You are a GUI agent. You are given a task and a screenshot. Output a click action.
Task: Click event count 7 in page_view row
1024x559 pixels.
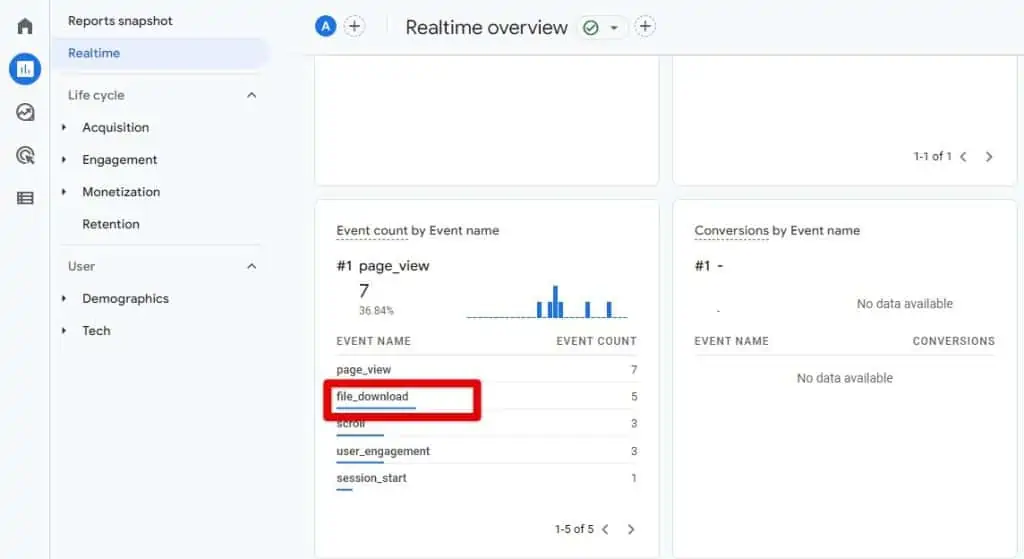click(x=634, y=370)
